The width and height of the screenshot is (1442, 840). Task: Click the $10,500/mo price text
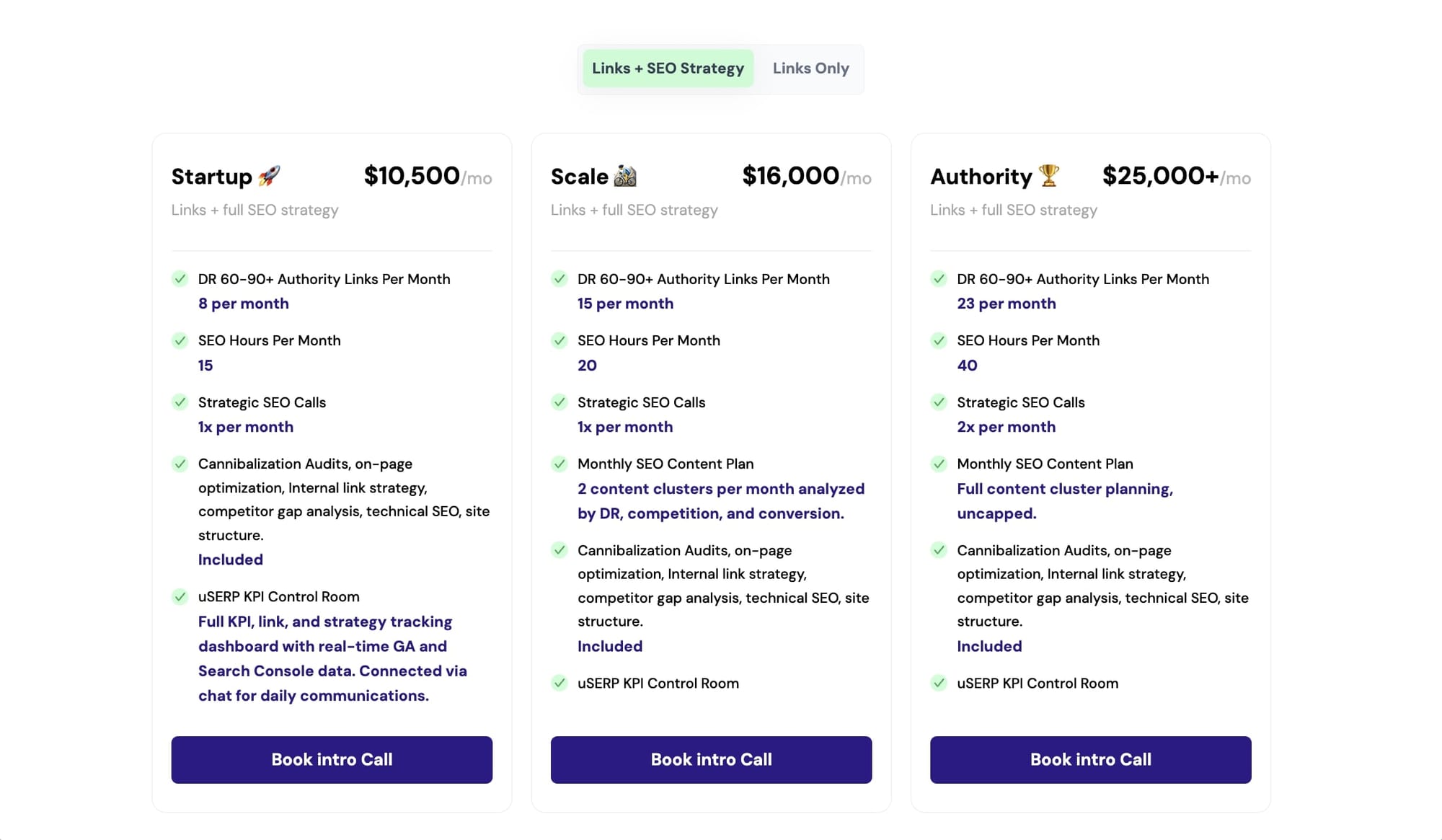click(428, 176)
